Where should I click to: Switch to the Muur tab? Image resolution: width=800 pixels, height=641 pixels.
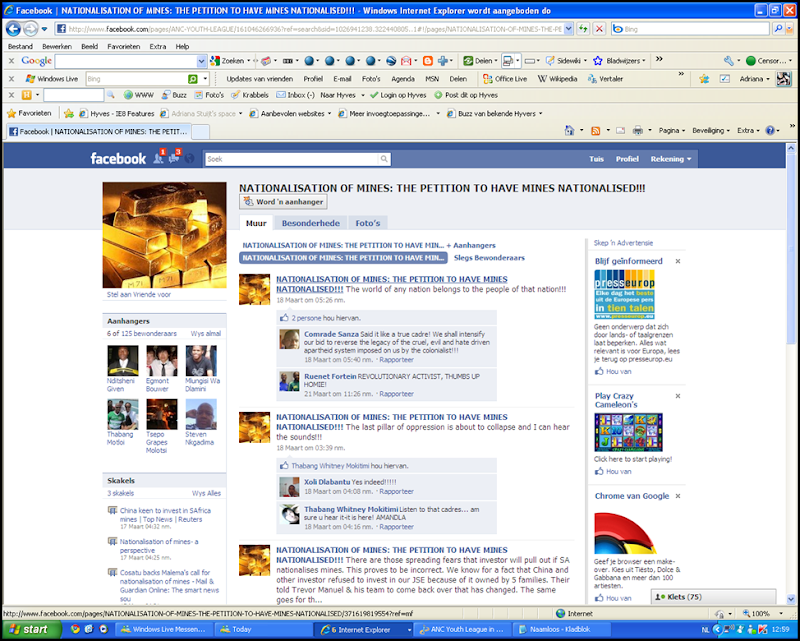coord(256,223)
